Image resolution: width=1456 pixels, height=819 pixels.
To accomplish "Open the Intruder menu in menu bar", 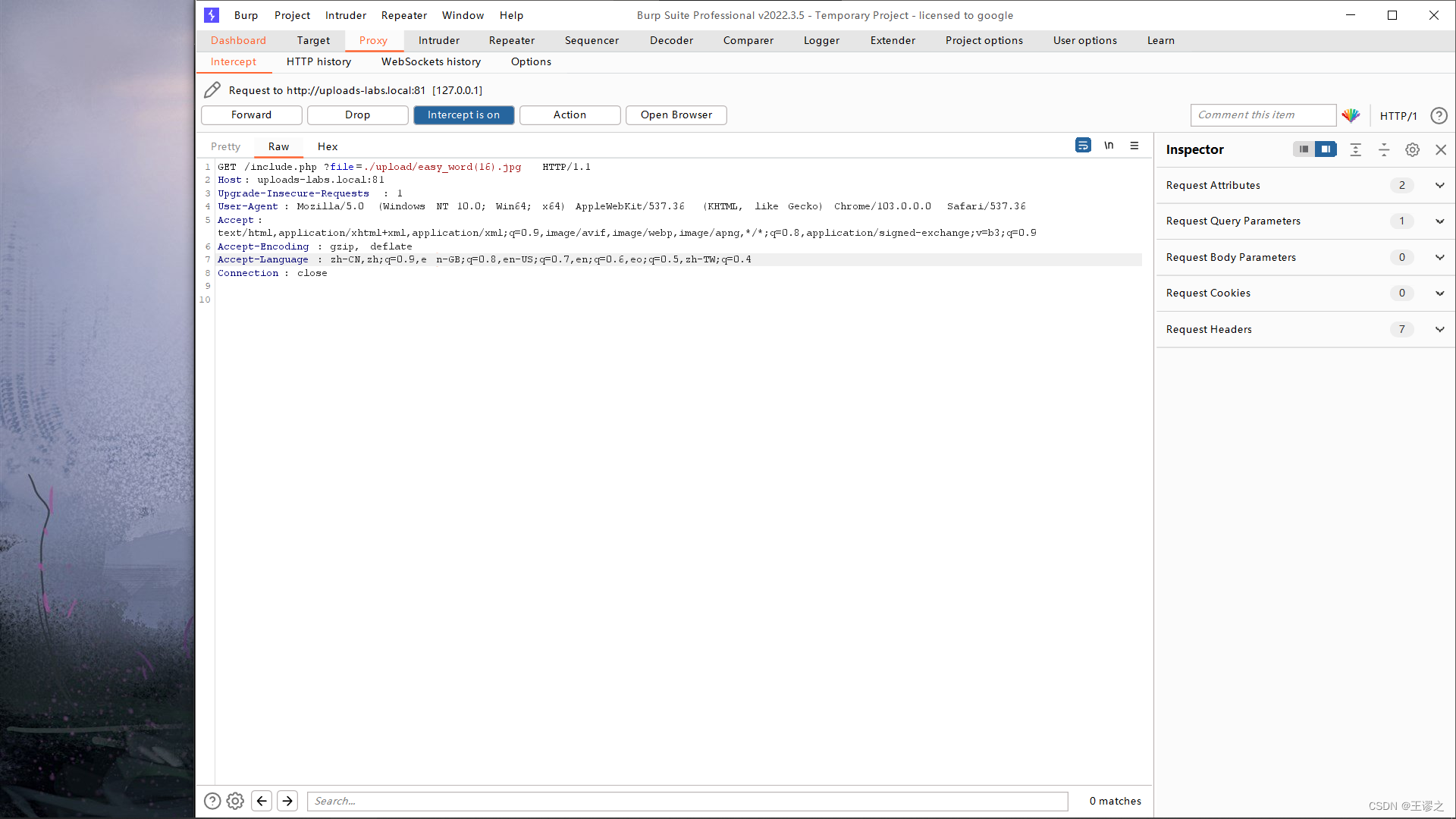I will click(x=345, y=15).
